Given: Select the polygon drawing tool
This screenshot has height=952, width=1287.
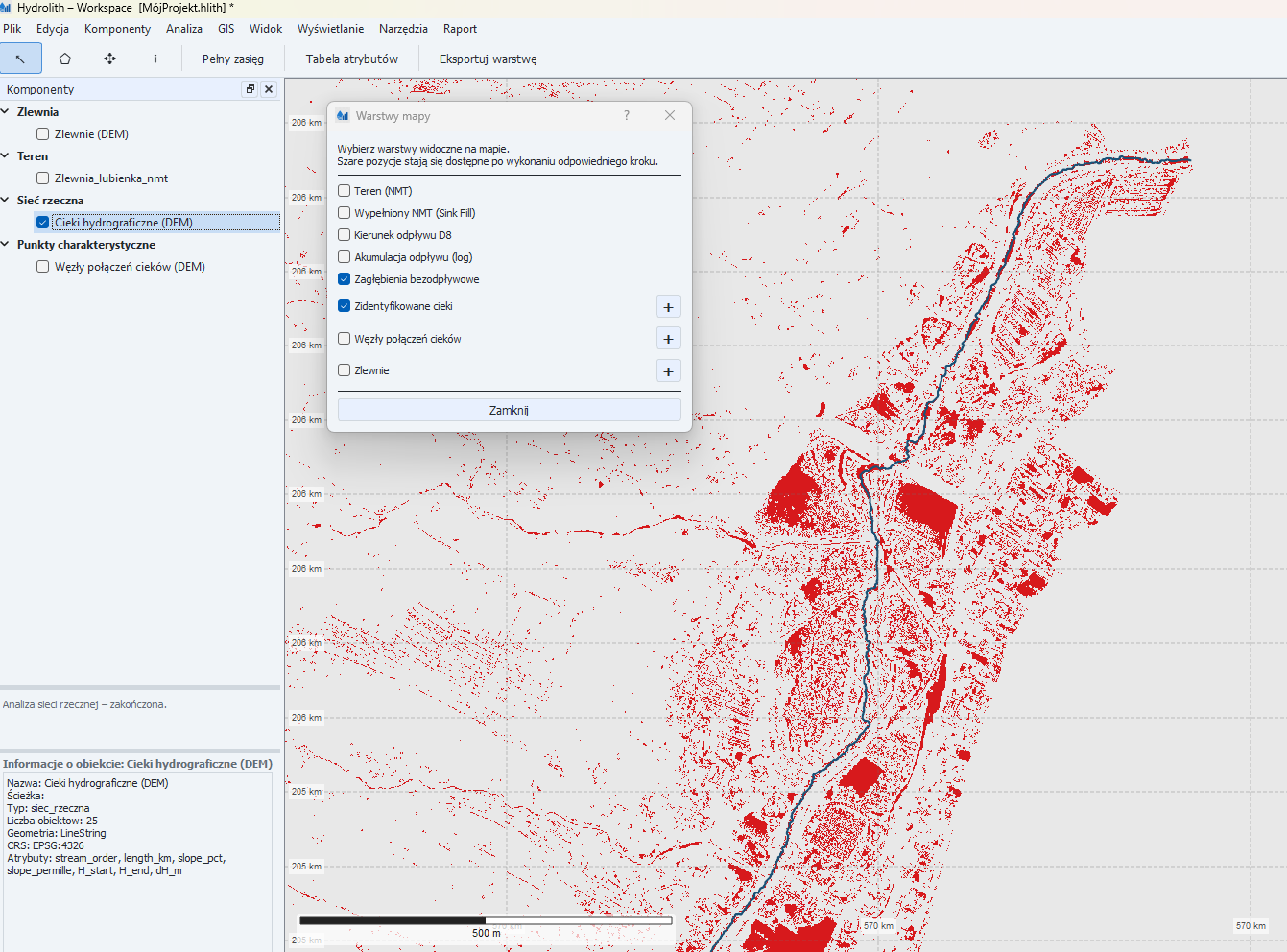Looking at the screenshot, I should (65, 59).
